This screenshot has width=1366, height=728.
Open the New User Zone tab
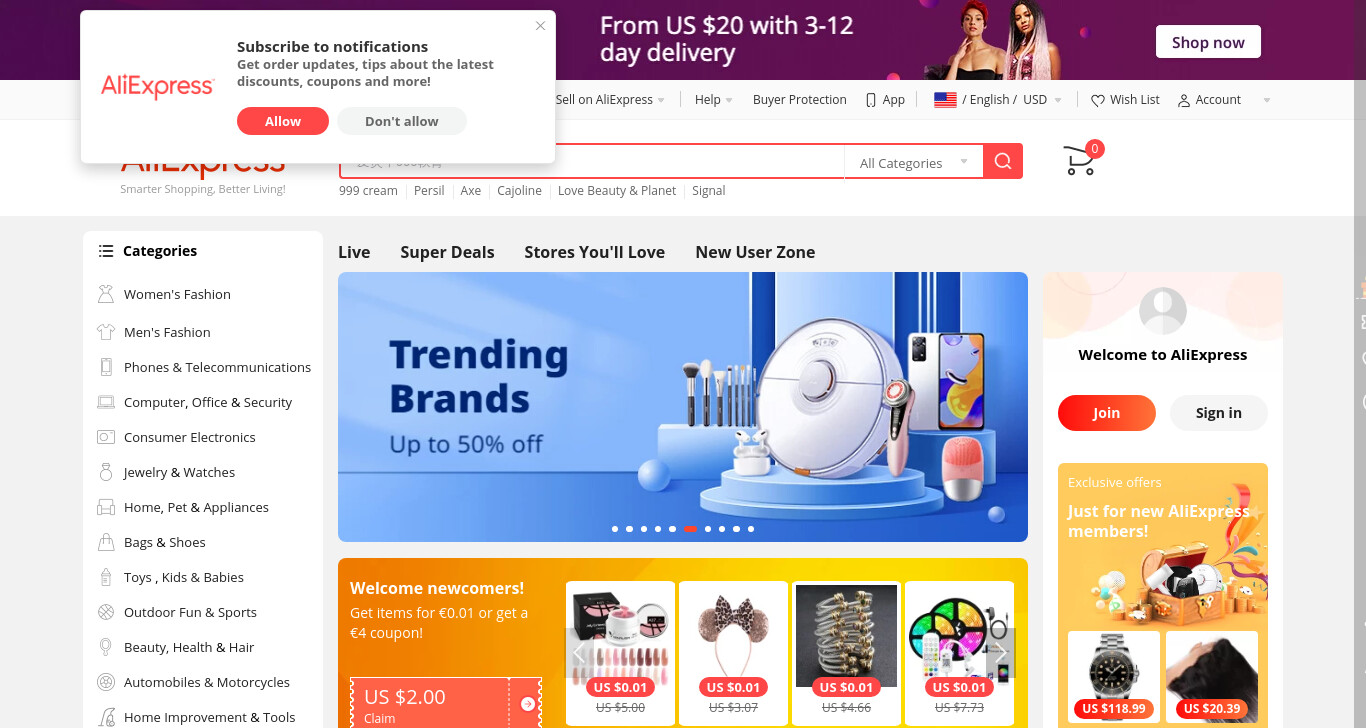tap(755, 252)
